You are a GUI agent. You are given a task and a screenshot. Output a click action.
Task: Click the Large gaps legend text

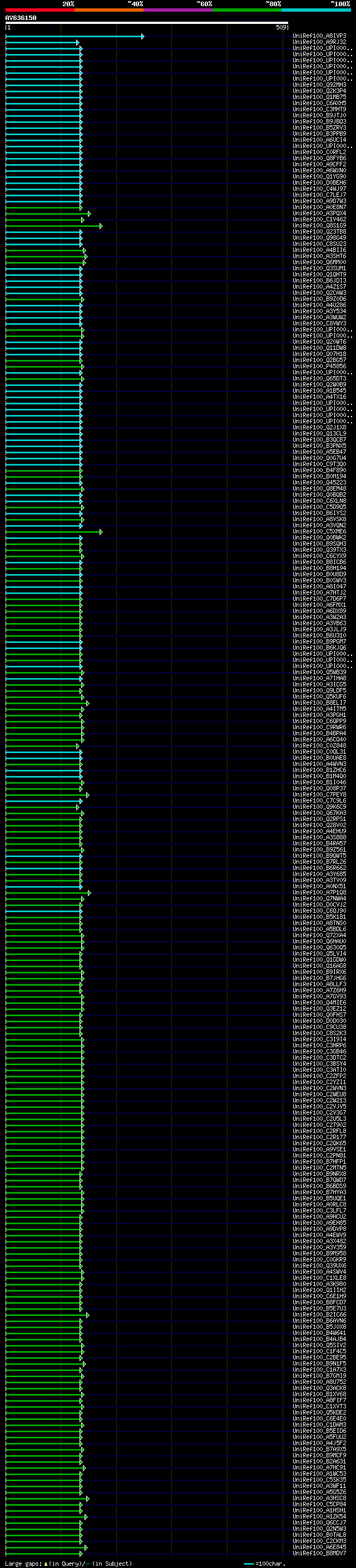(68, 1563)
